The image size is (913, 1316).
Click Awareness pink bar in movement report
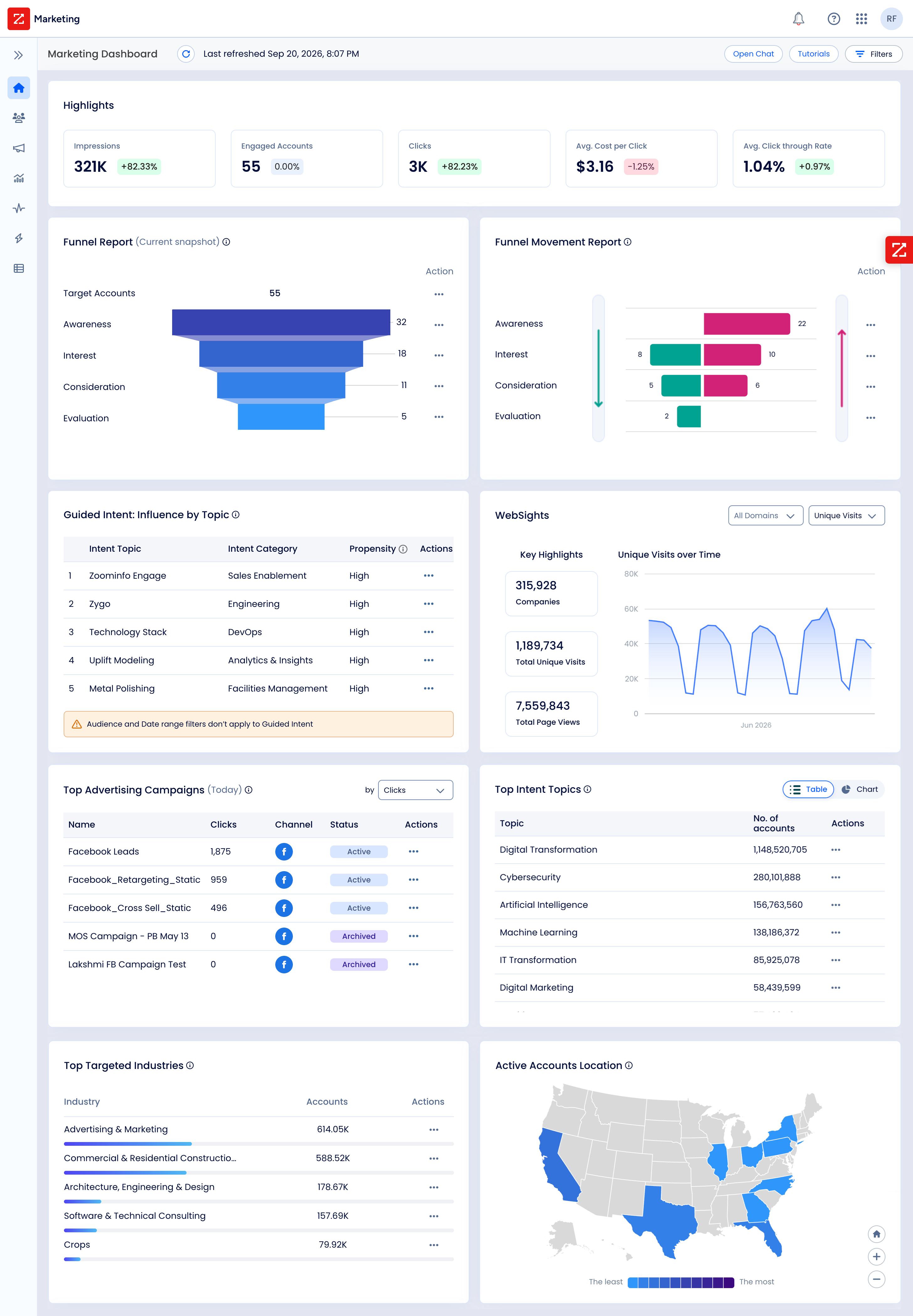[747, 324]
